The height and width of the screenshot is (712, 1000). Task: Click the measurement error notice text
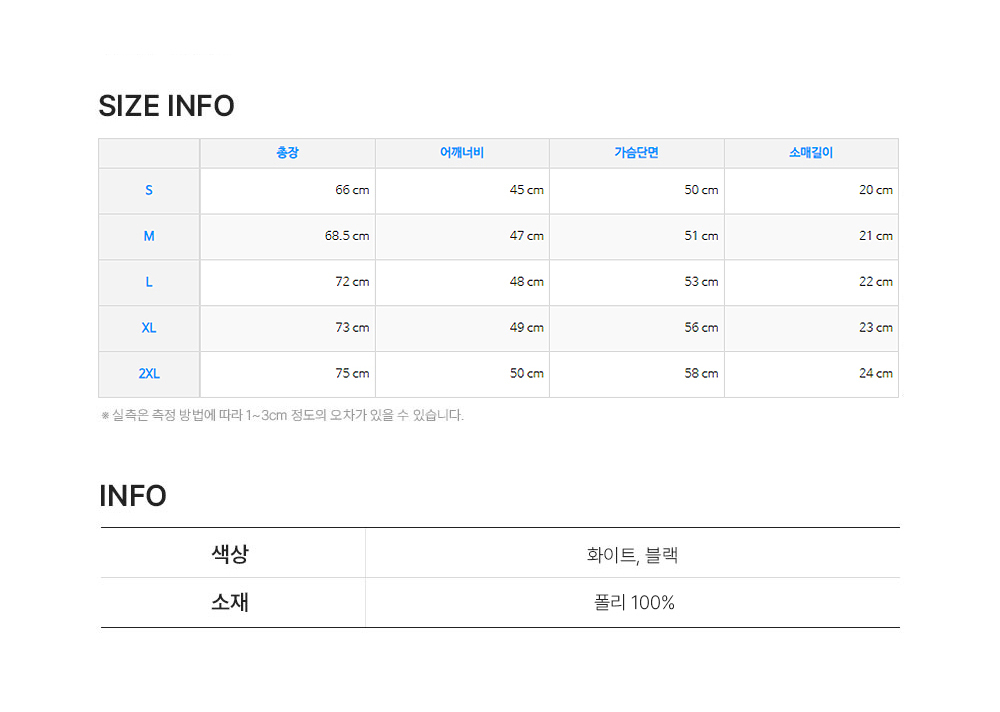click(282, 415)
